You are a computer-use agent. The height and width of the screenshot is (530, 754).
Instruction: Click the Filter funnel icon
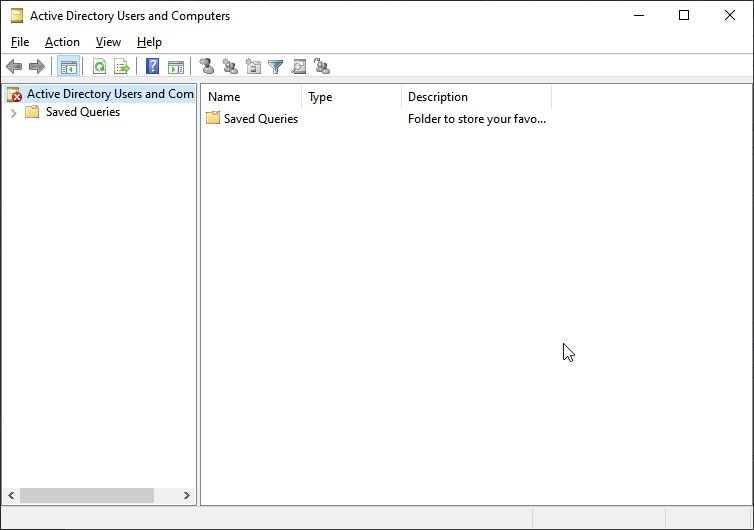click(276, 66)
